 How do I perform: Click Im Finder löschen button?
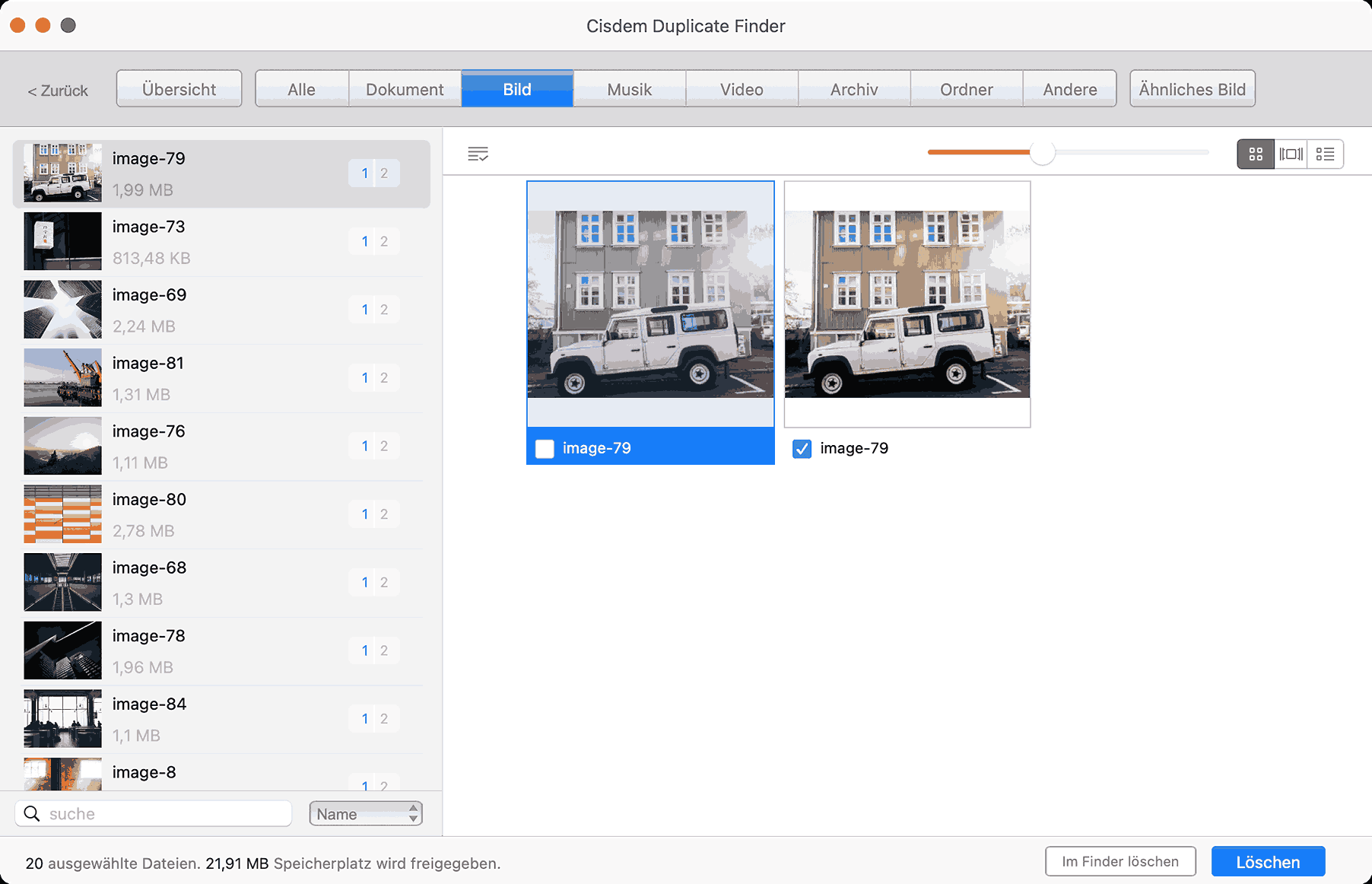pos(1120,862)
